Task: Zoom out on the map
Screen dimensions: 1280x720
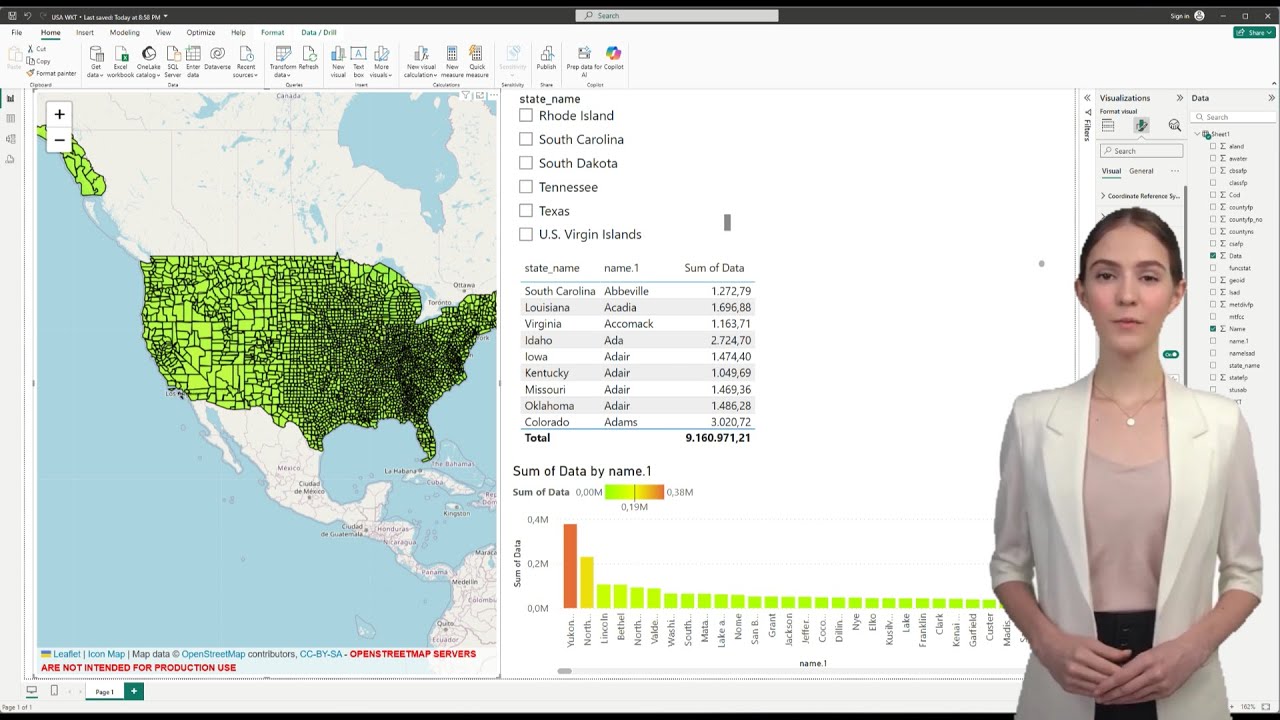Action: 59,140
